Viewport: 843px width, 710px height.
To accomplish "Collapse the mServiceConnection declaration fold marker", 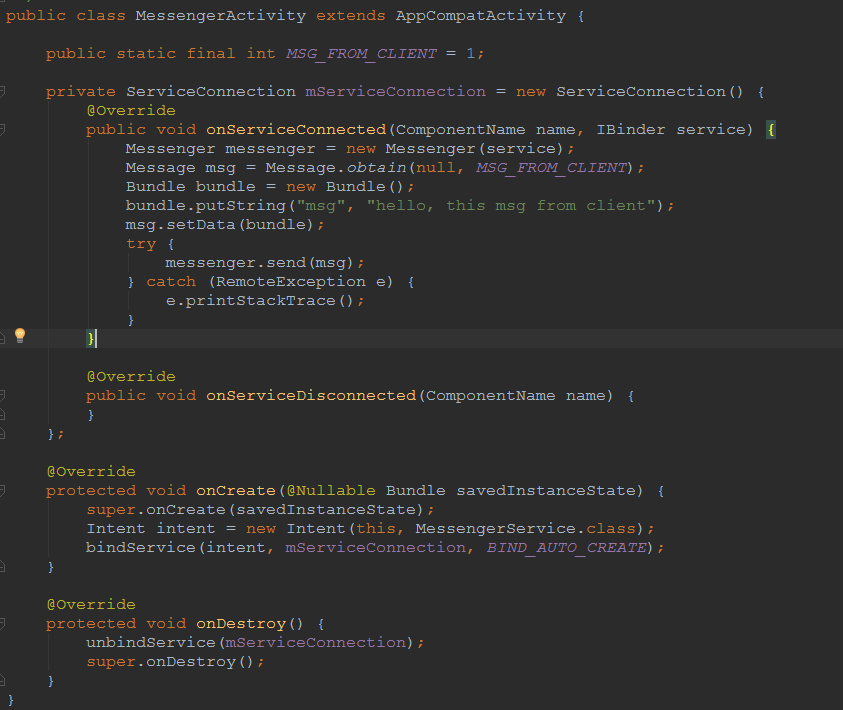I will pyautogui.click(x=2, y=92).
